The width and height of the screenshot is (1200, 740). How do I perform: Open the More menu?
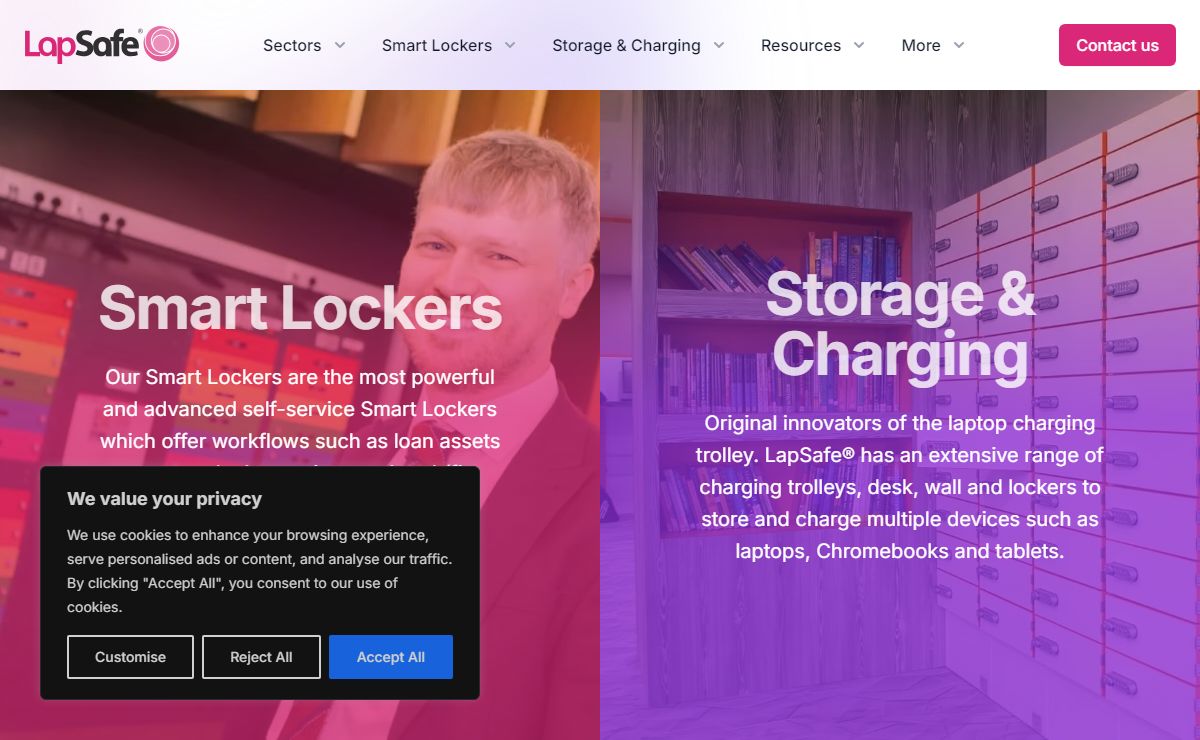pyautogui.click(x=921, y=45)
